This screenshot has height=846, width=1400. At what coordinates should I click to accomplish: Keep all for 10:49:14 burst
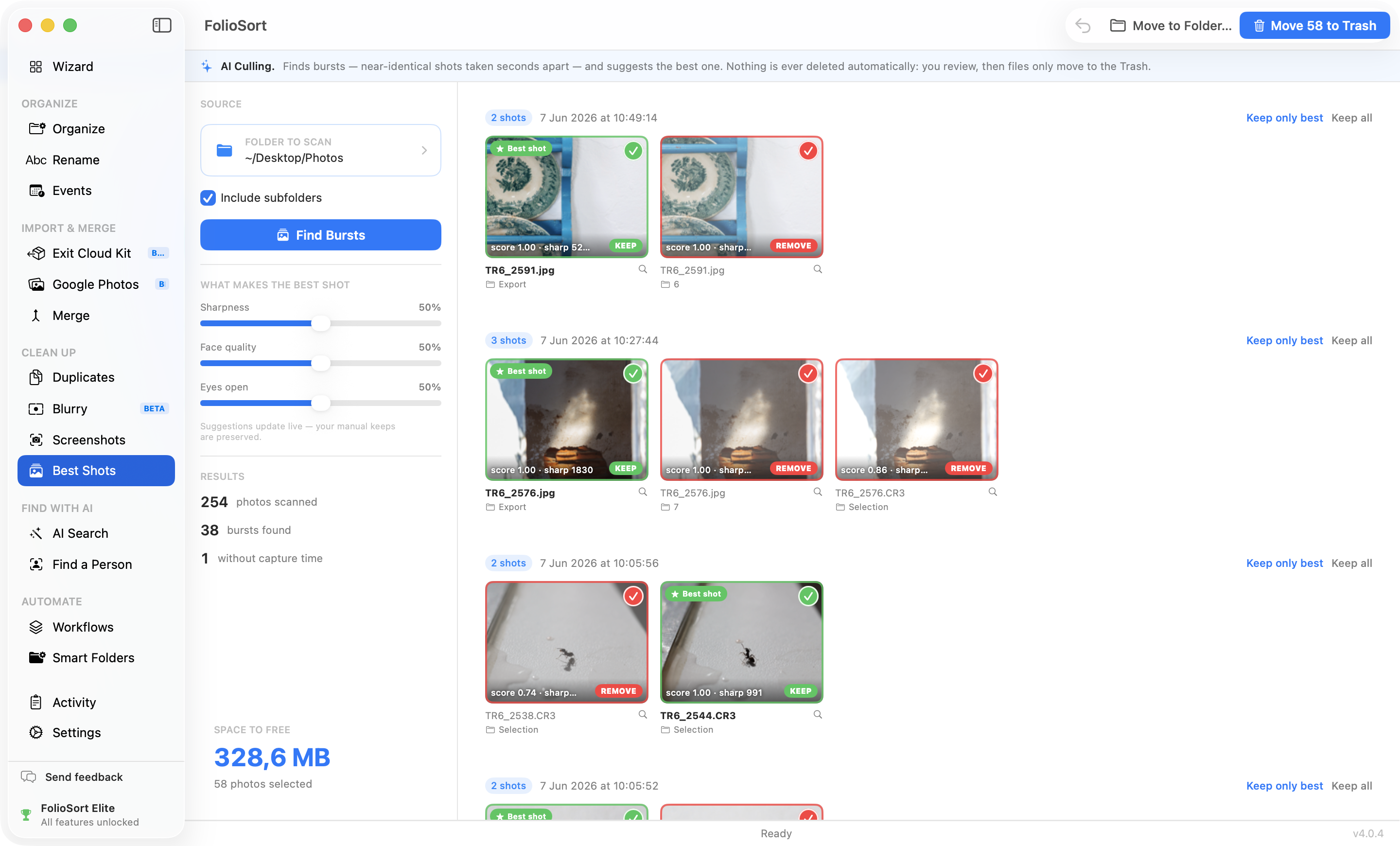pyautogui.click(x=1351, y=118)
